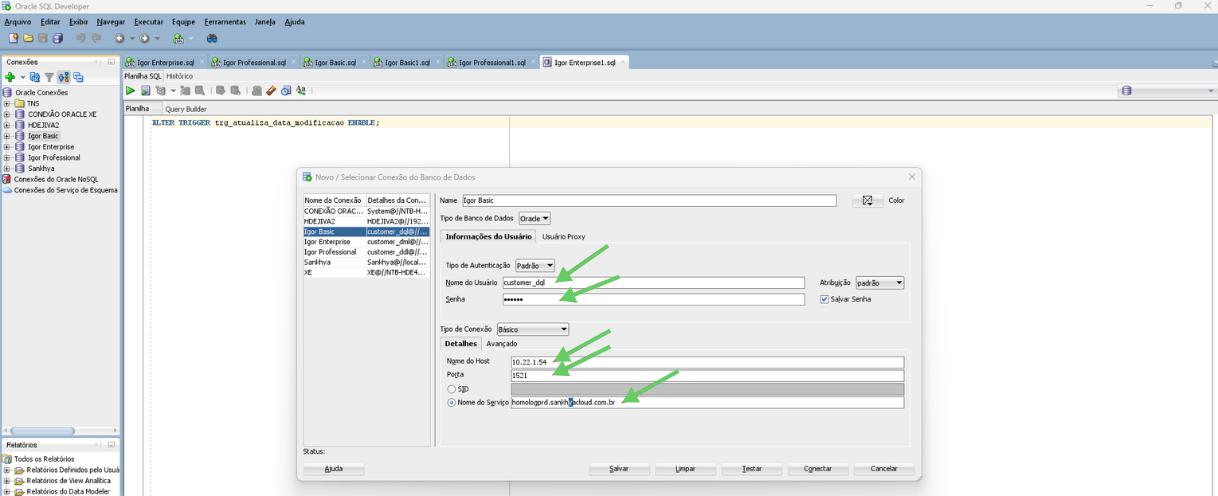Open the Ferramentas menu

point(225,21)
